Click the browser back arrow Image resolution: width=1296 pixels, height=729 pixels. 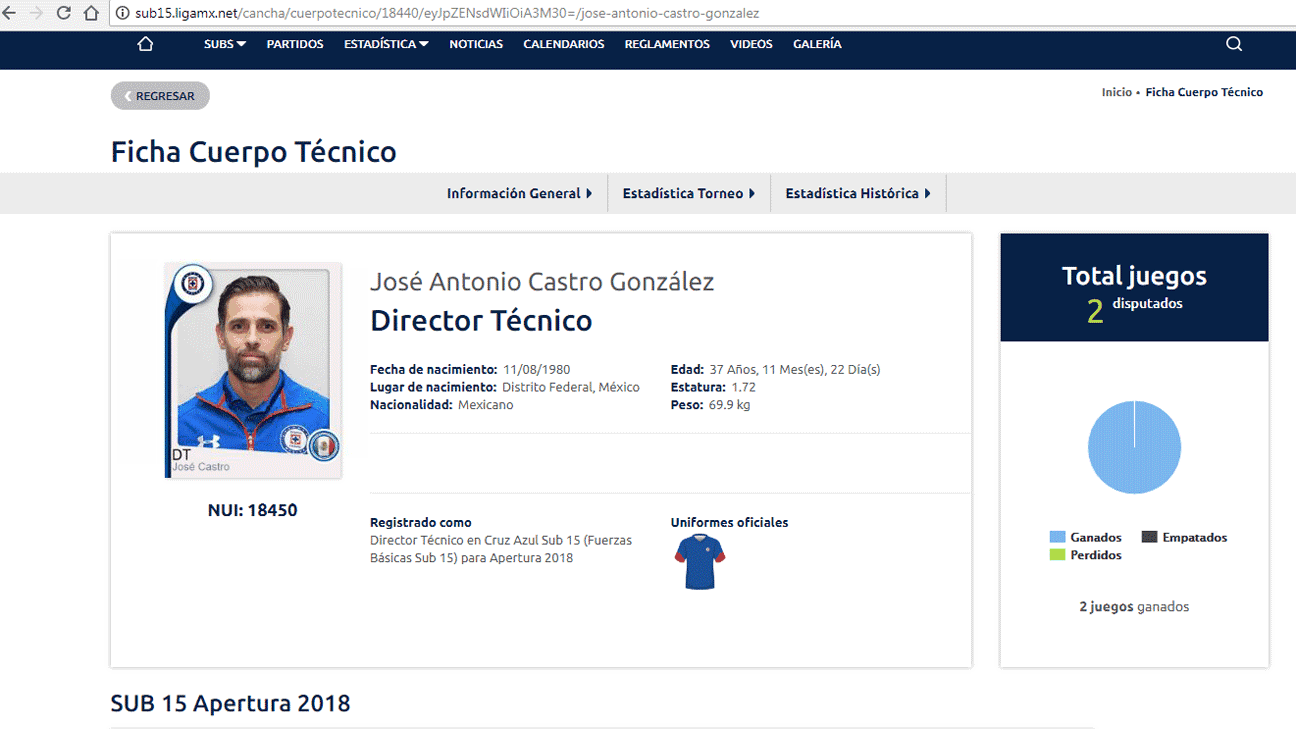coord(10,13)
